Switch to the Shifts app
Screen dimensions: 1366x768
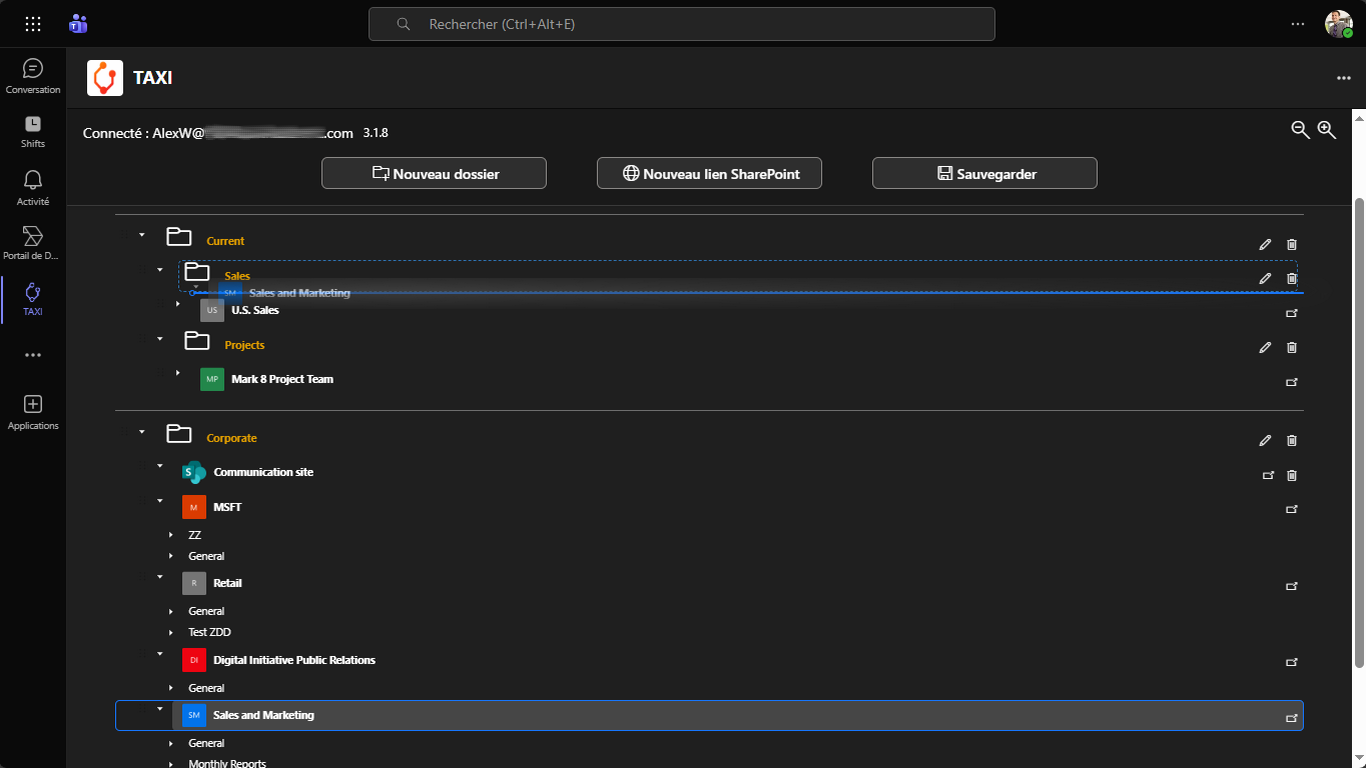pos(33,130)
